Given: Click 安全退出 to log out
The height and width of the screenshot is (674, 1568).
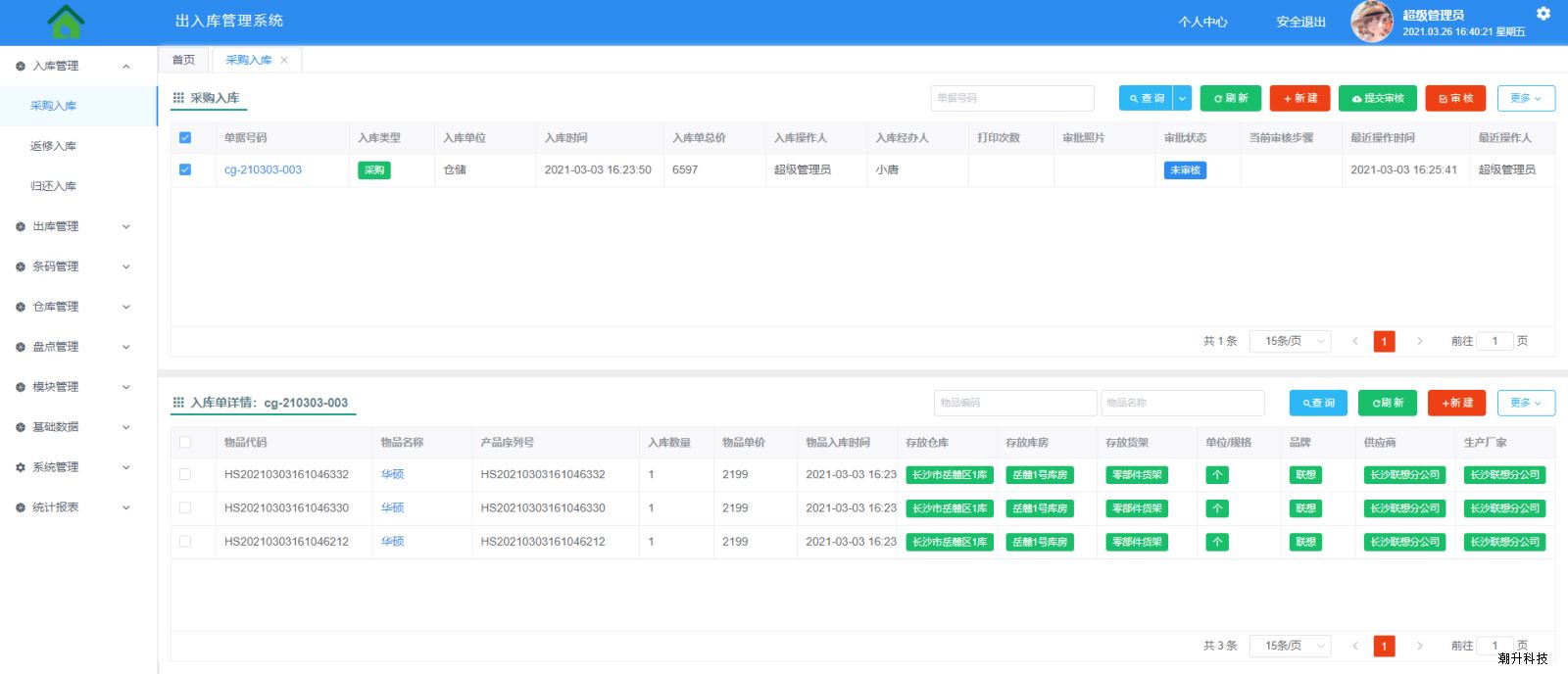Looking at the screenshot, I should (1300, 22).
